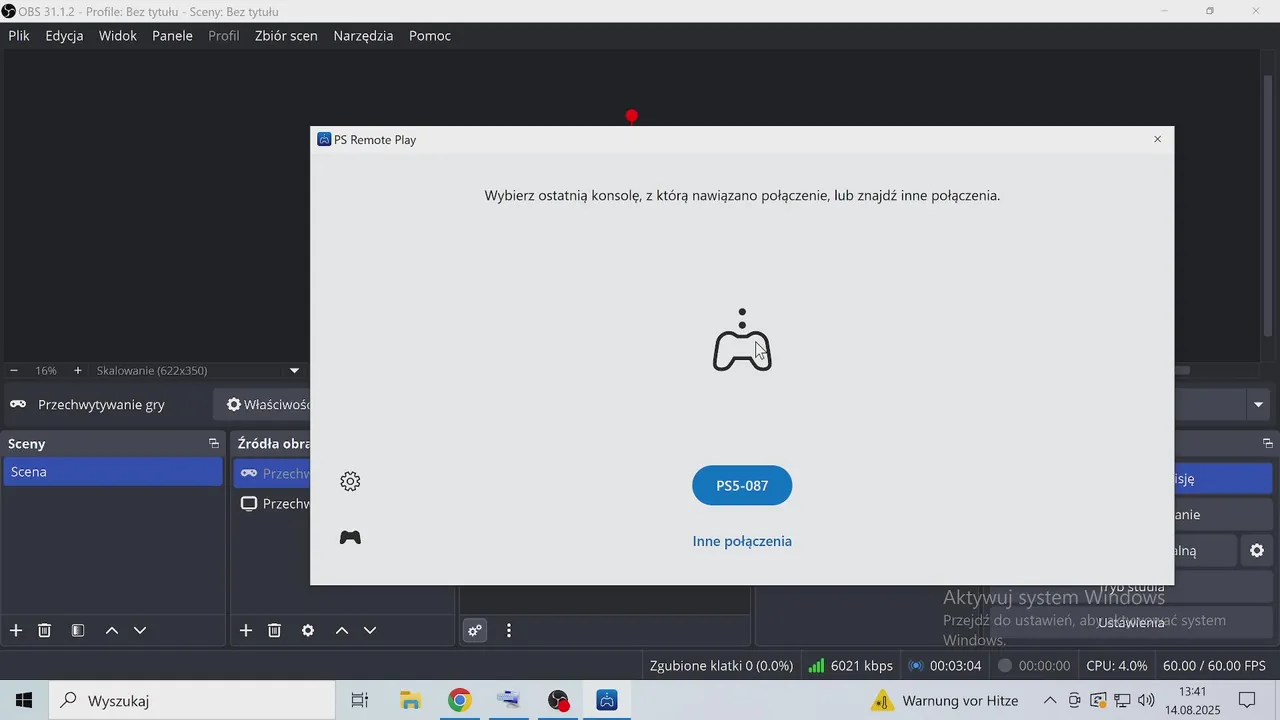Click the Wyszukaj taskbar search box

192,700
